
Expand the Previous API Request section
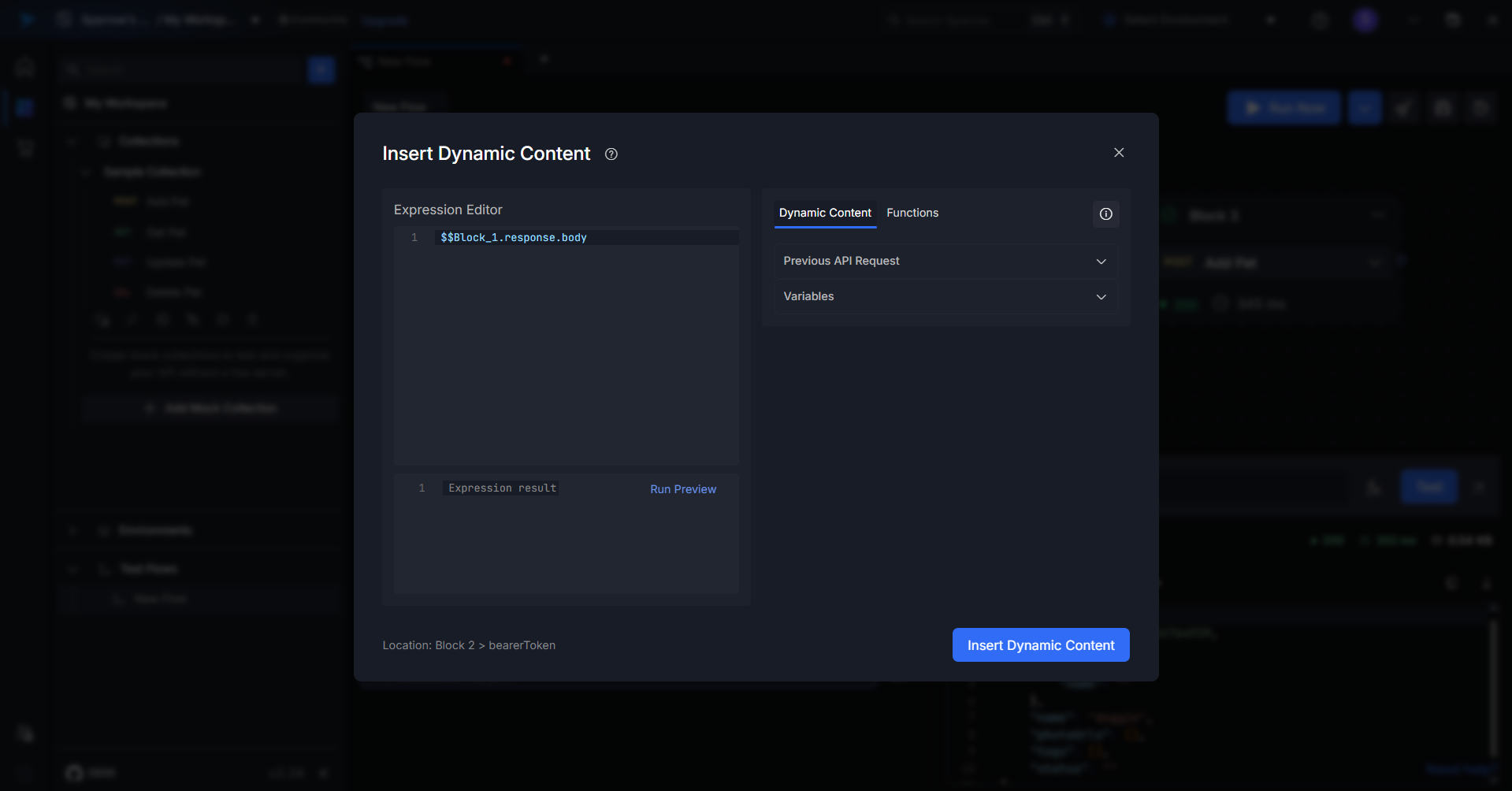(x=945, y=262)
